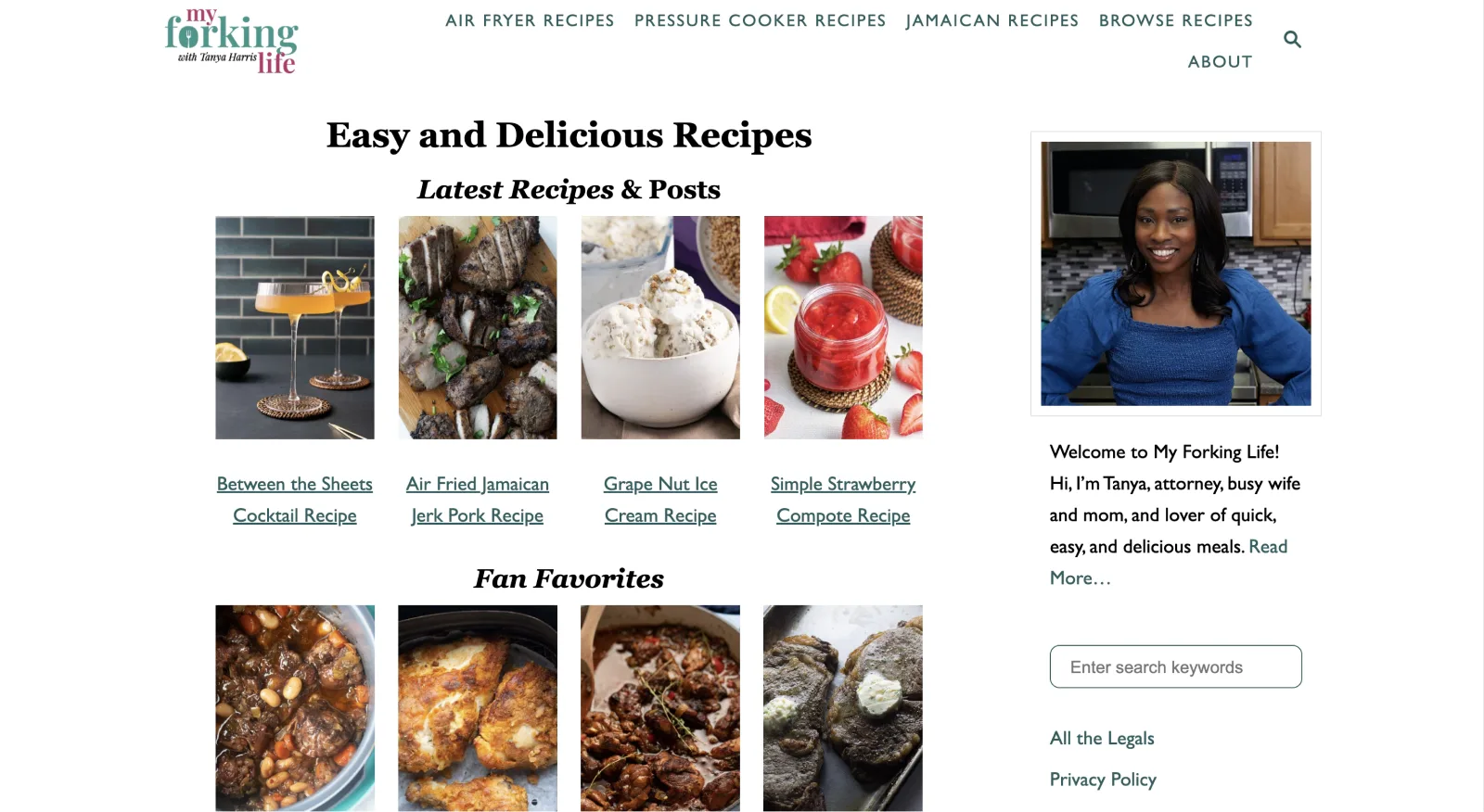This screenshot has width=1484, height=812.
Task: Open the About page
Action: tap(1220, 62)
